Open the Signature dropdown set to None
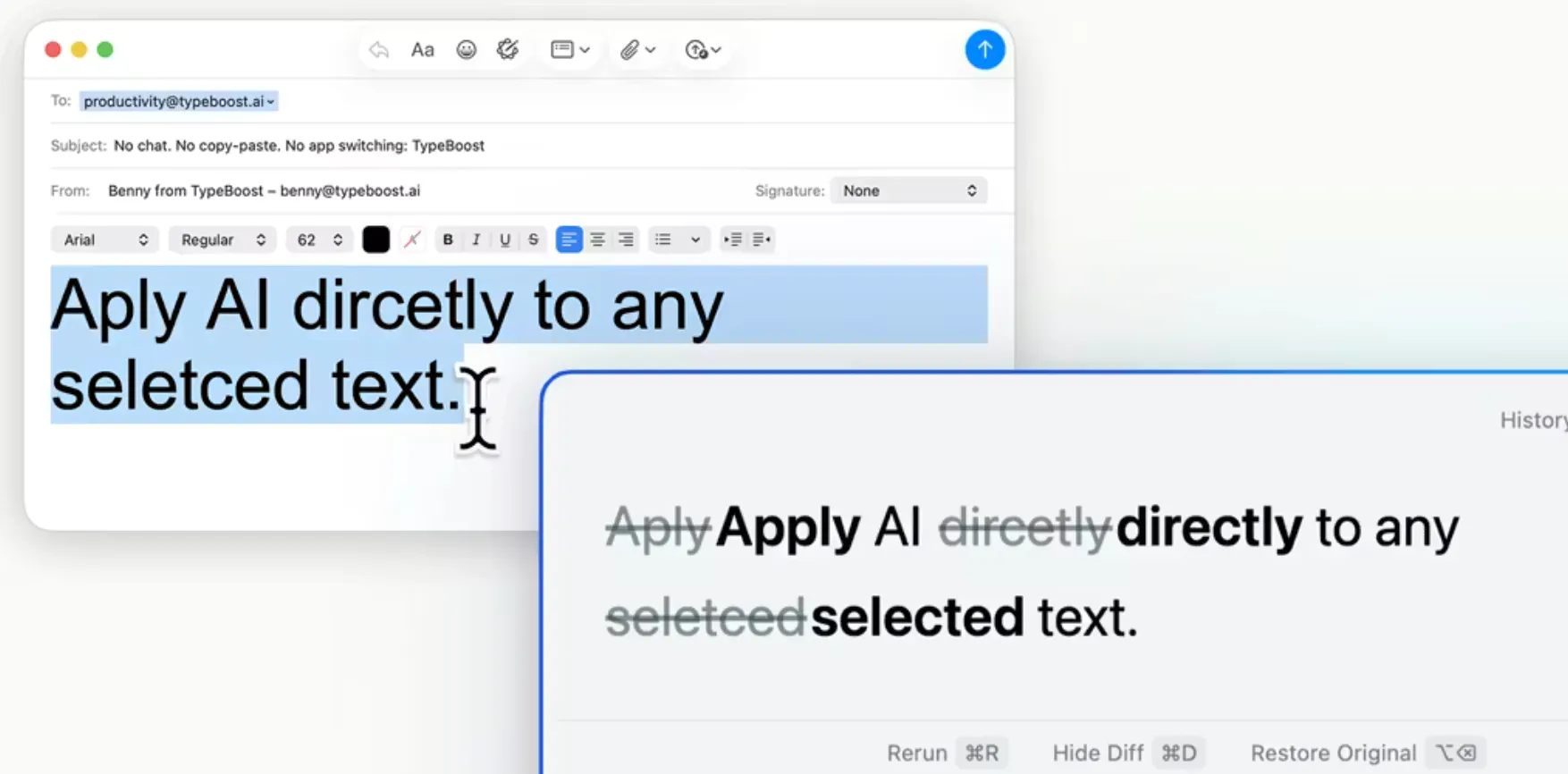This screenshot has height=774, width=1568. click(x=908, y=190)
